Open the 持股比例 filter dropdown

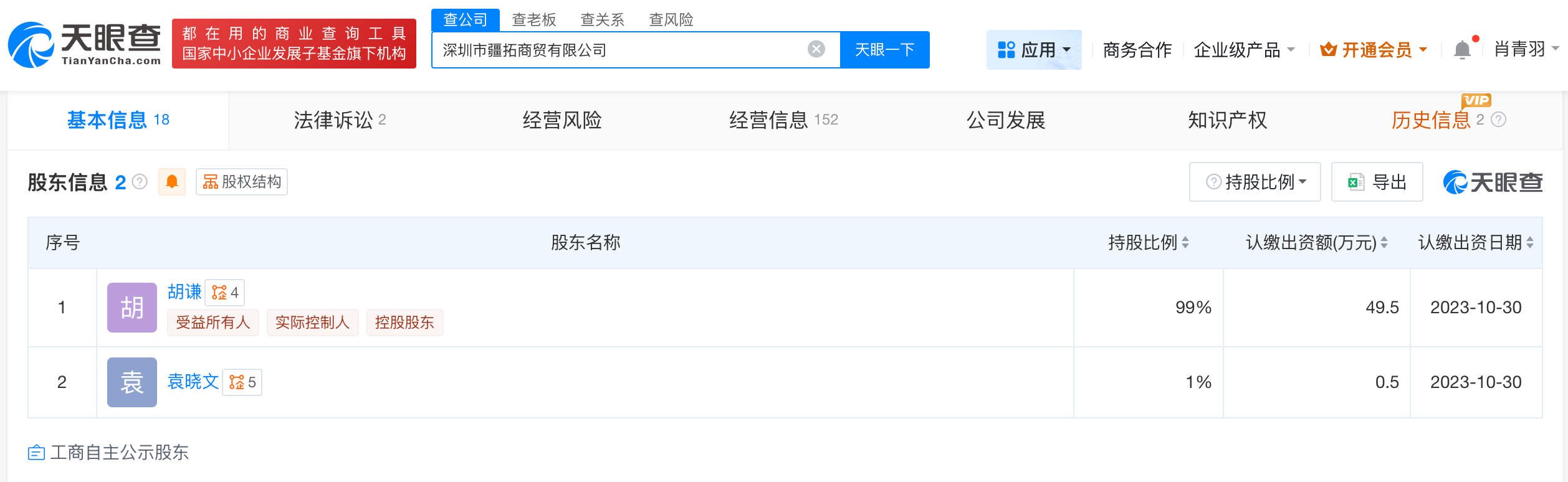(1255, 182)
